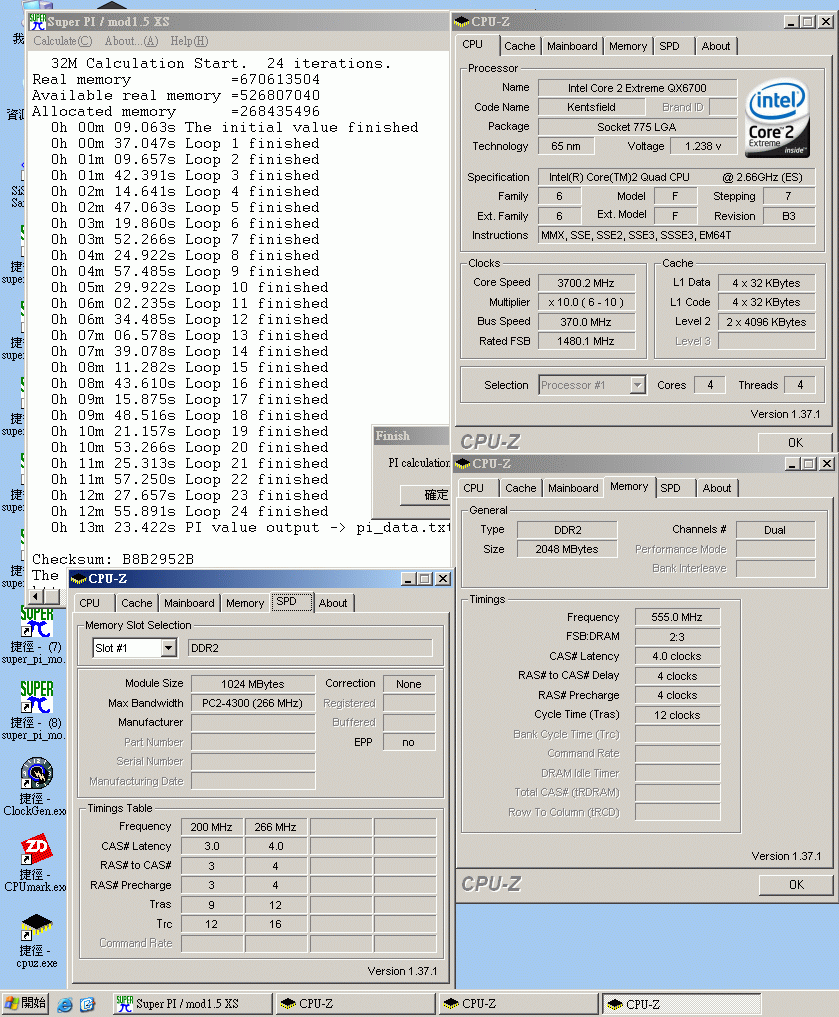Click the Instructions MMX SSE field

click(676, 235)
